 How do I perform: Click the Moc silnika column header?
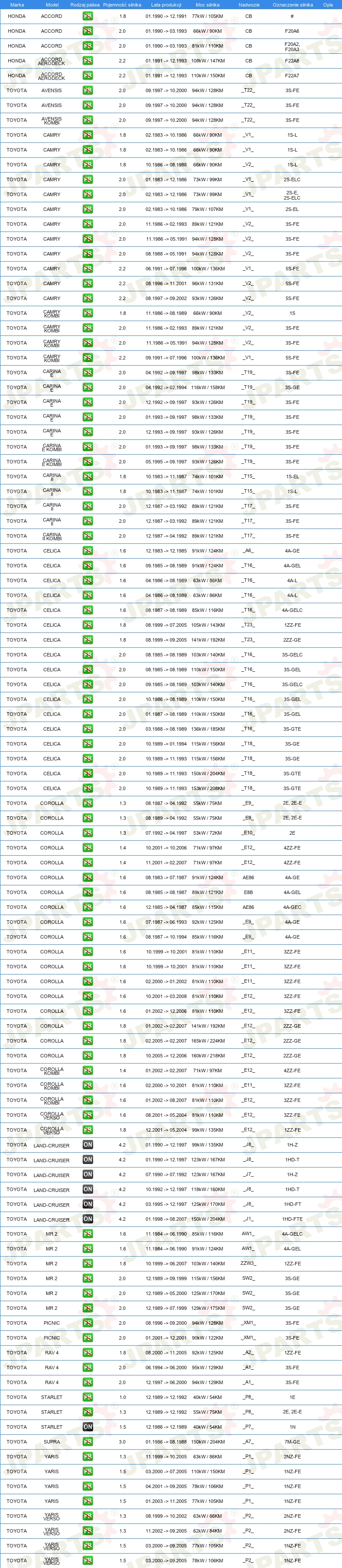(207, 5)
